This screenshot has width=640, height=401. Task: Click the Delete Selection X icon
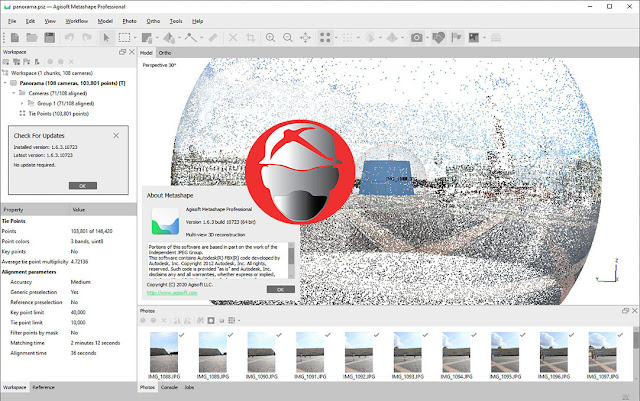coord(233,38)
